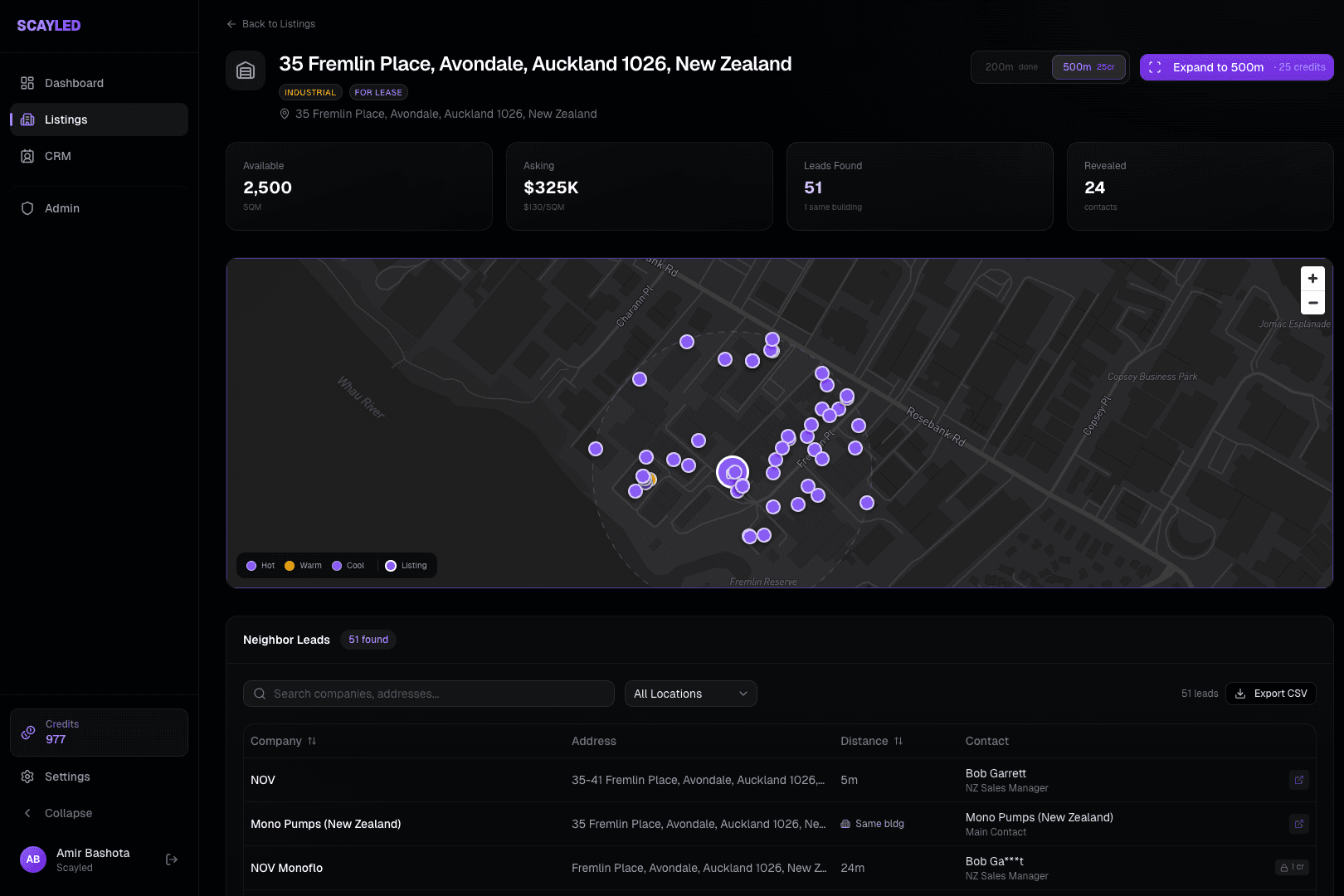
Task: Go Back to Listings
Action: pyautogui.click(x=270, y=24)
